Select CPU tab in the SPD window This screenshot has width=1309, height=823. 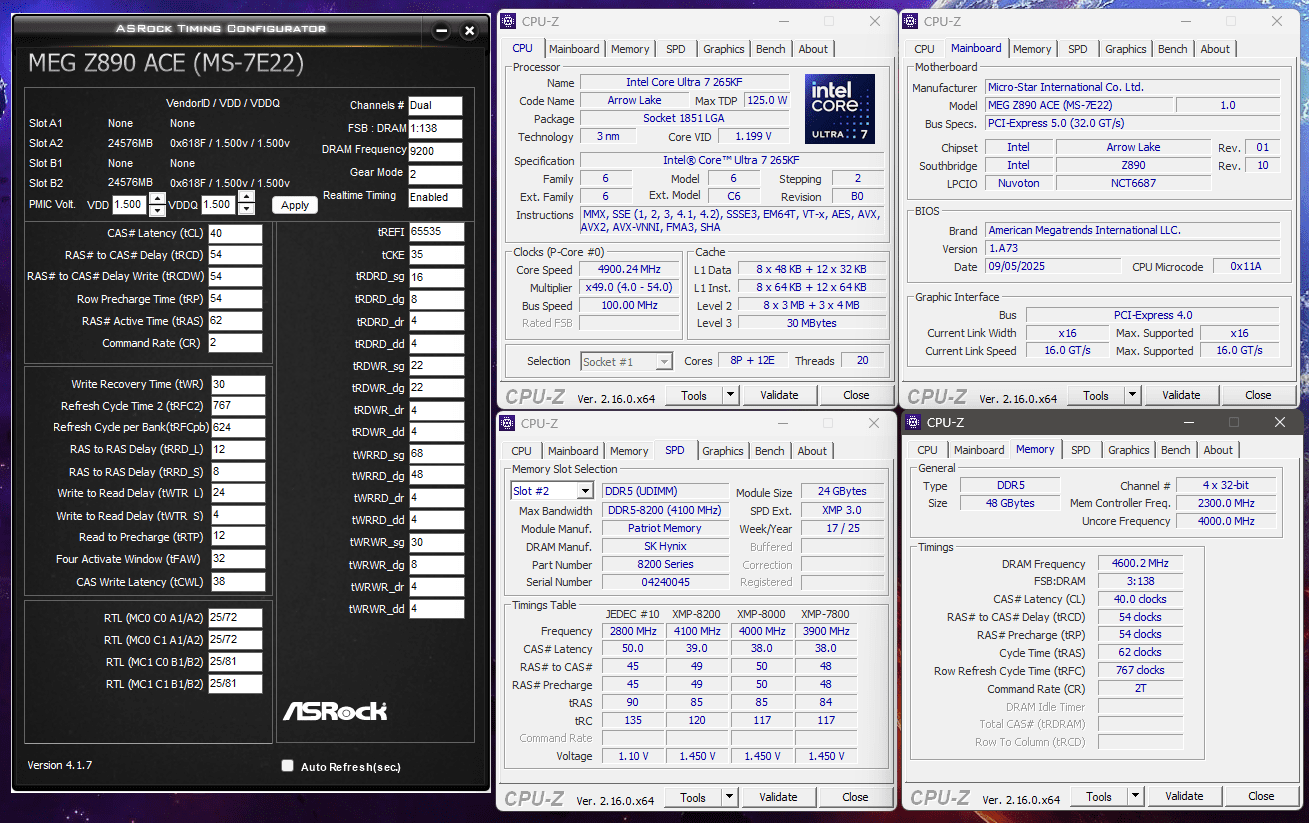521,451
